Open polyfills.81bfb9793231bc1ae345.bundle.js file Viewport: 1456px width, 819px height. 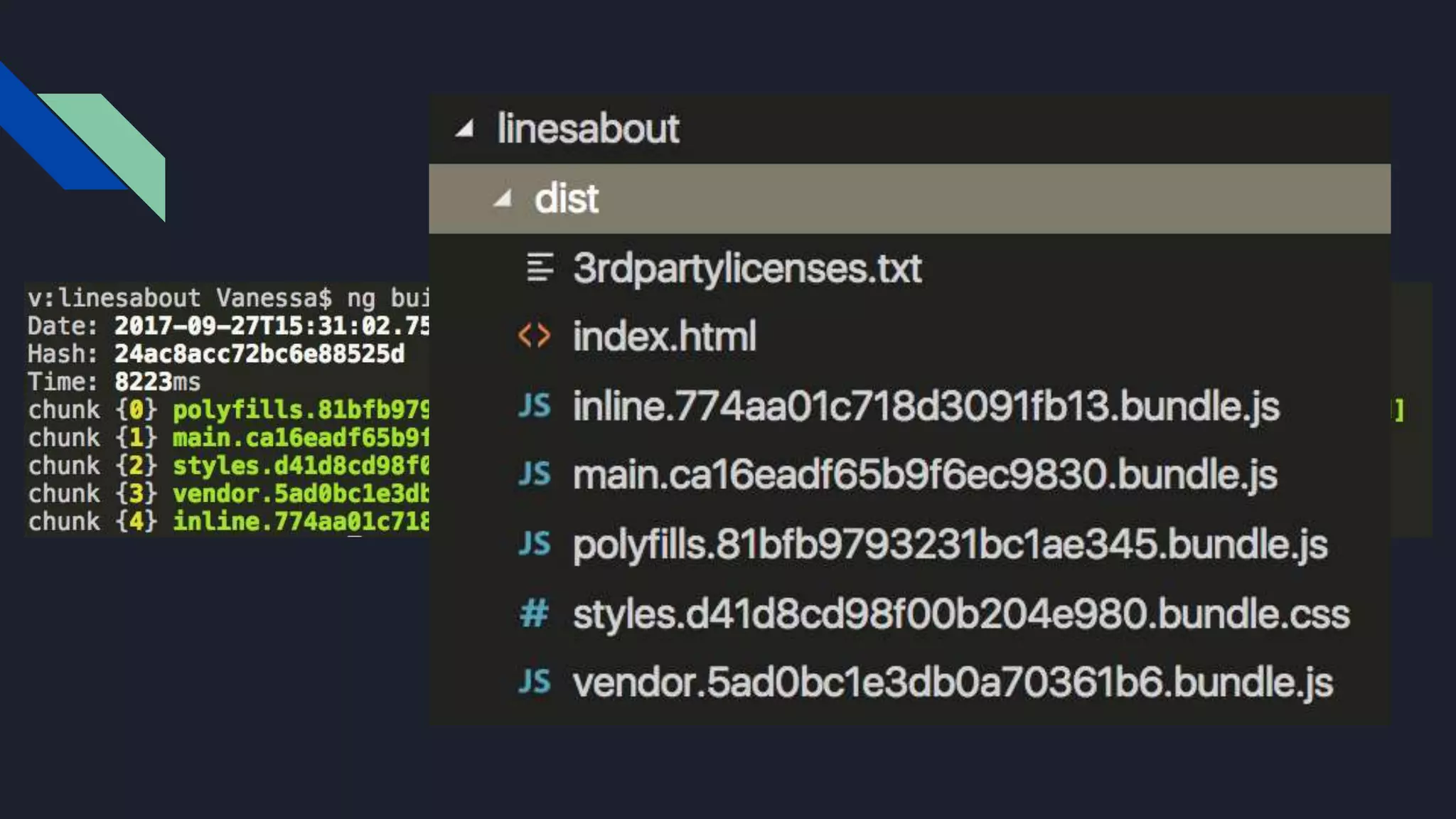click(x=950, y=545)
